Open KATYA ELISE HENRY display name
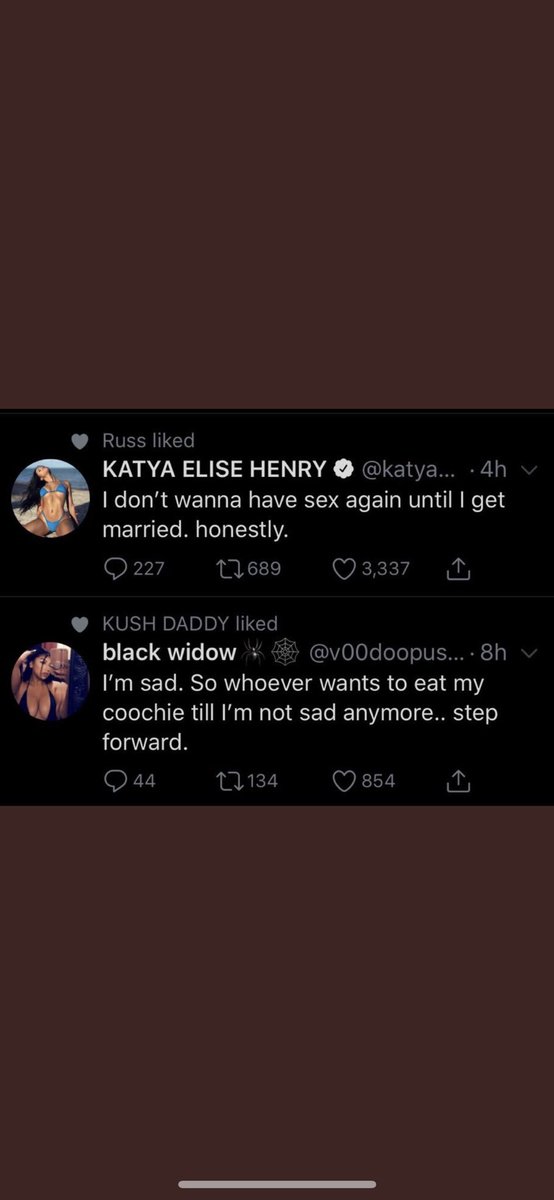The image size is (554, 1200). pos(215,468)
